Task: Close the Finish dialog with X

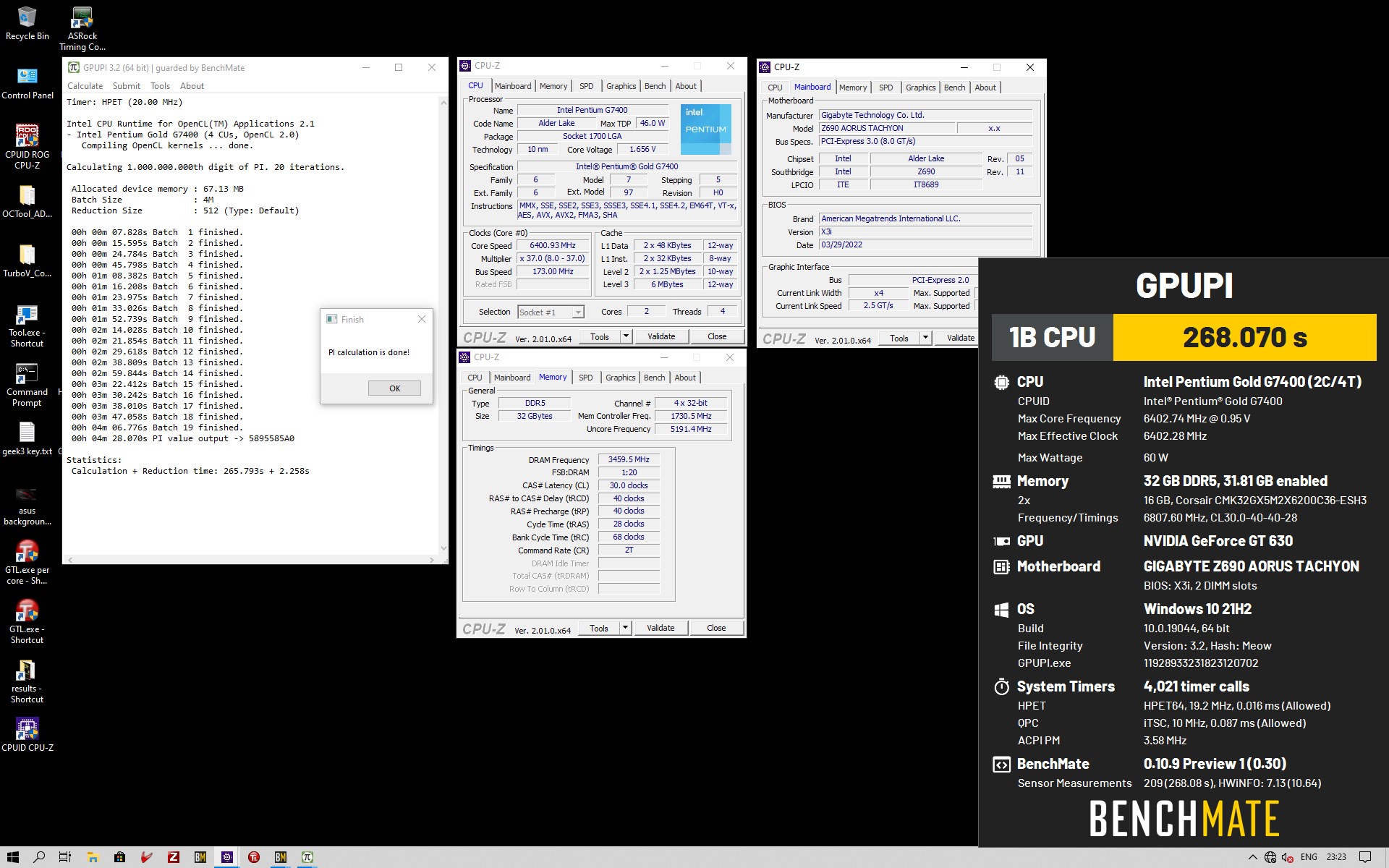Action: (422, 319)
